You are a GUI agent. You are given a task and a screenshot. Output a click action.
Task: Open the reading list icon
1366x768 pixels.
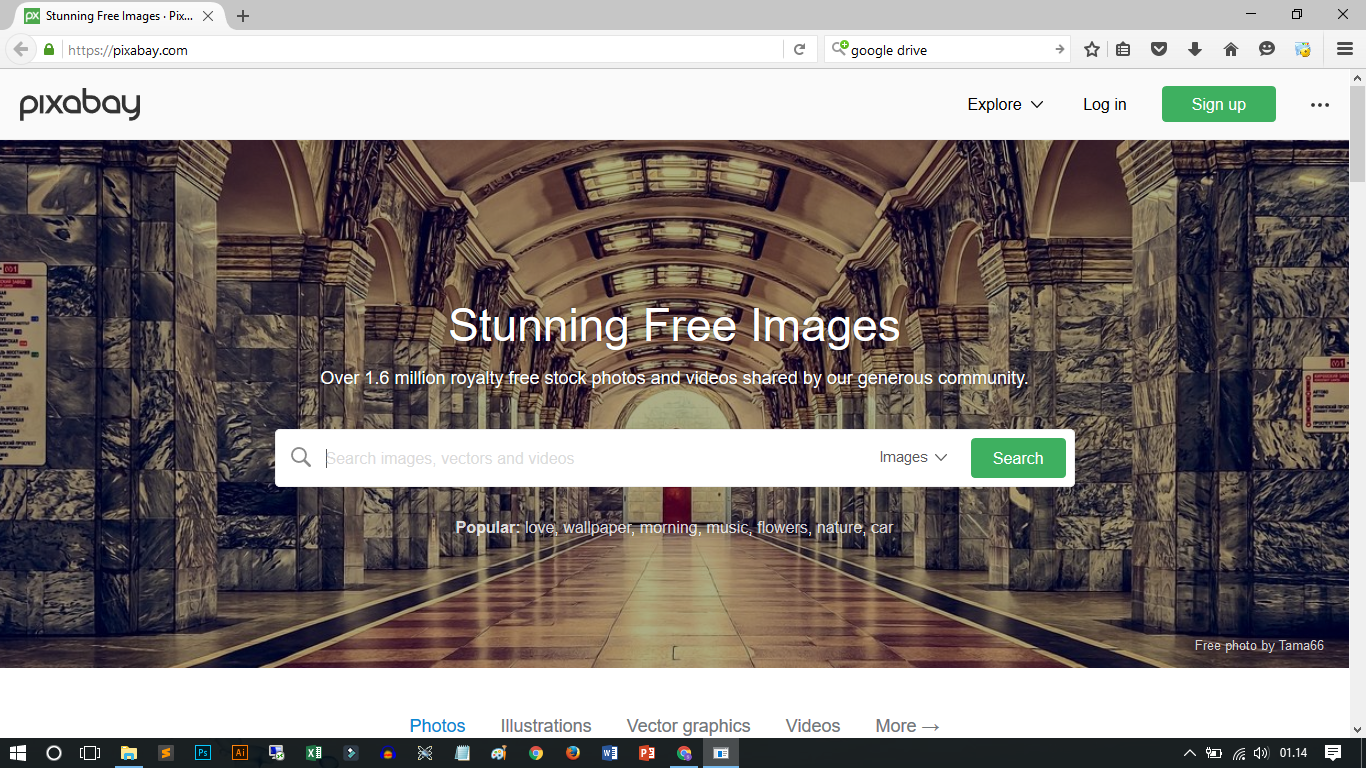(x=1123, y=49)
